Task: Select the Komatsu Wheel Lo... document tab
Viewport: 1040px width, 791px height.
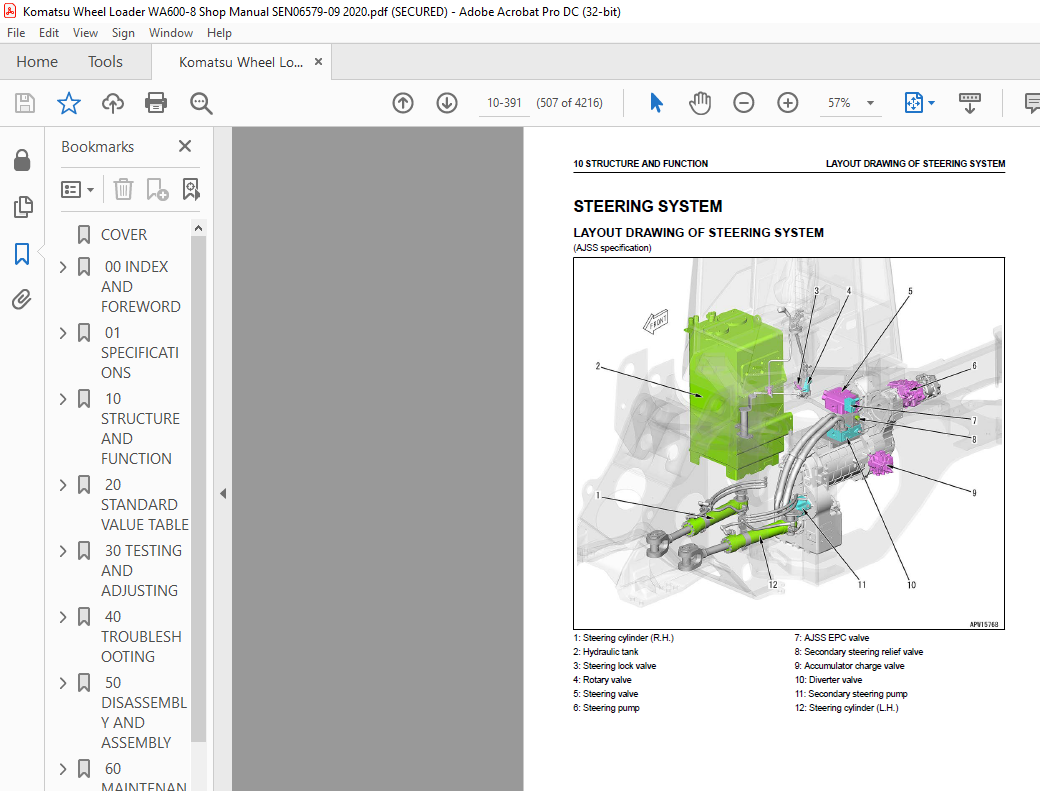Action: (x=241, y=62)
